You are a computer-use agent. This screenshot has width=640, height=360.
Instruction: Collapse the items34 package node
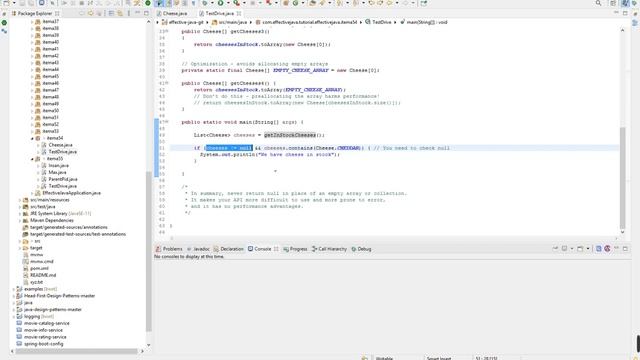pos(32,138)
